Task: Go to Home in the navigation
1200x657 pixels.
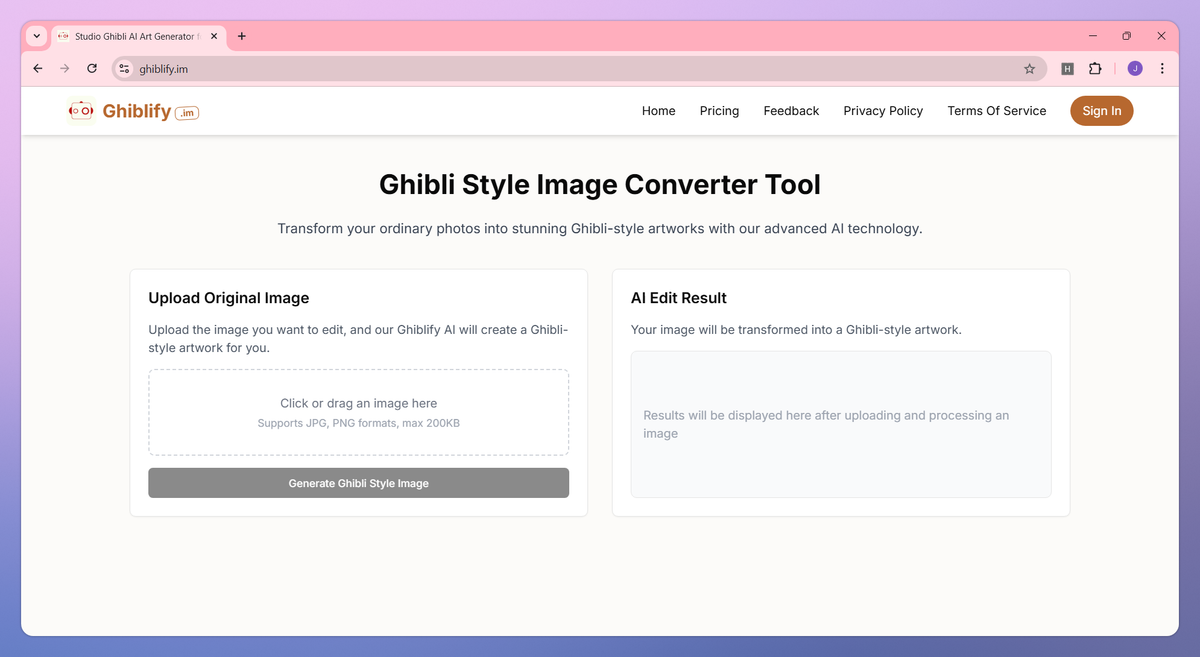Action: 658,111
